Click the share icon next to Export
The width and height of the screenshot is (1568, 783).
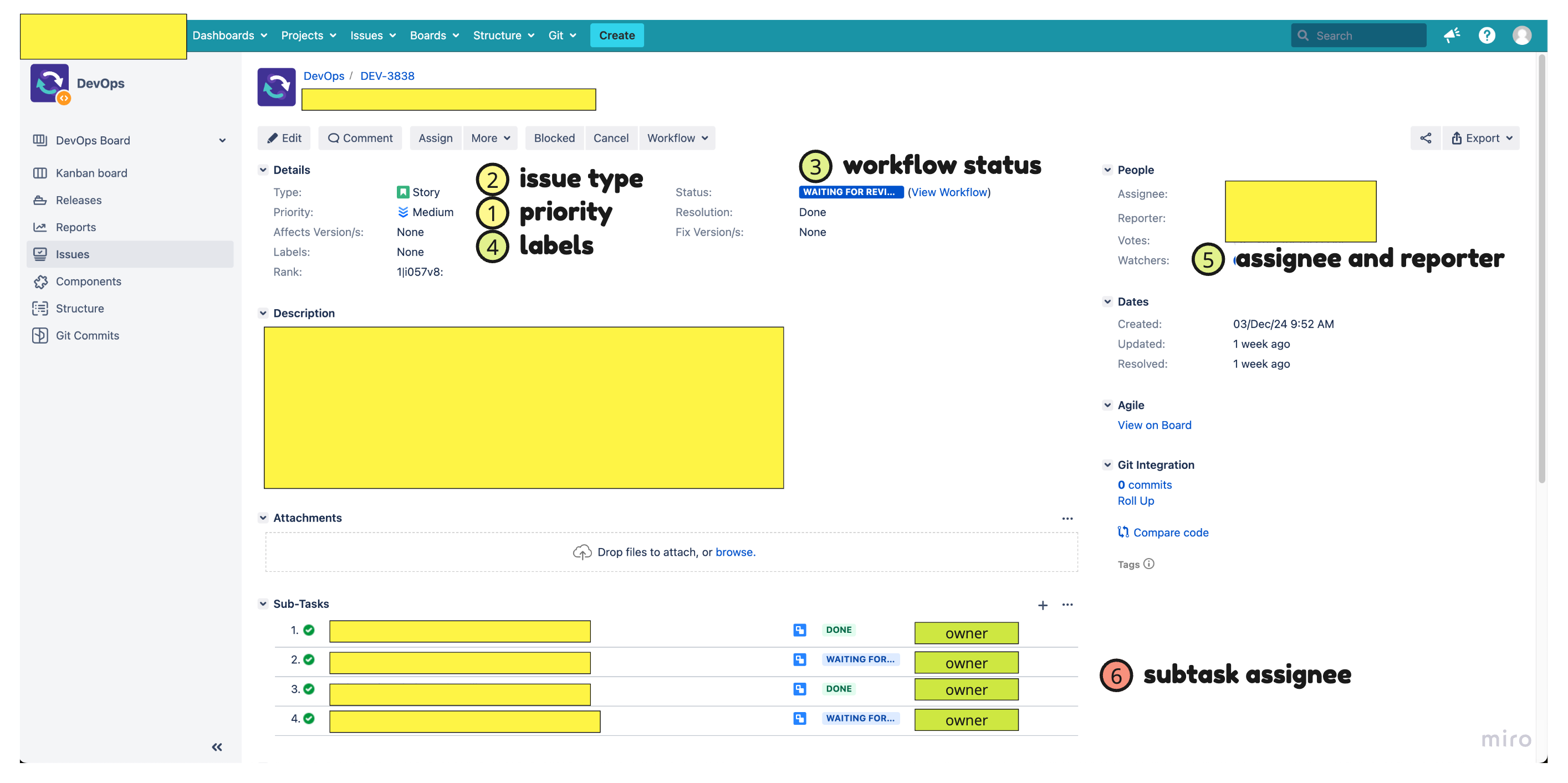pyautogui.click(x=1425, y=138)
